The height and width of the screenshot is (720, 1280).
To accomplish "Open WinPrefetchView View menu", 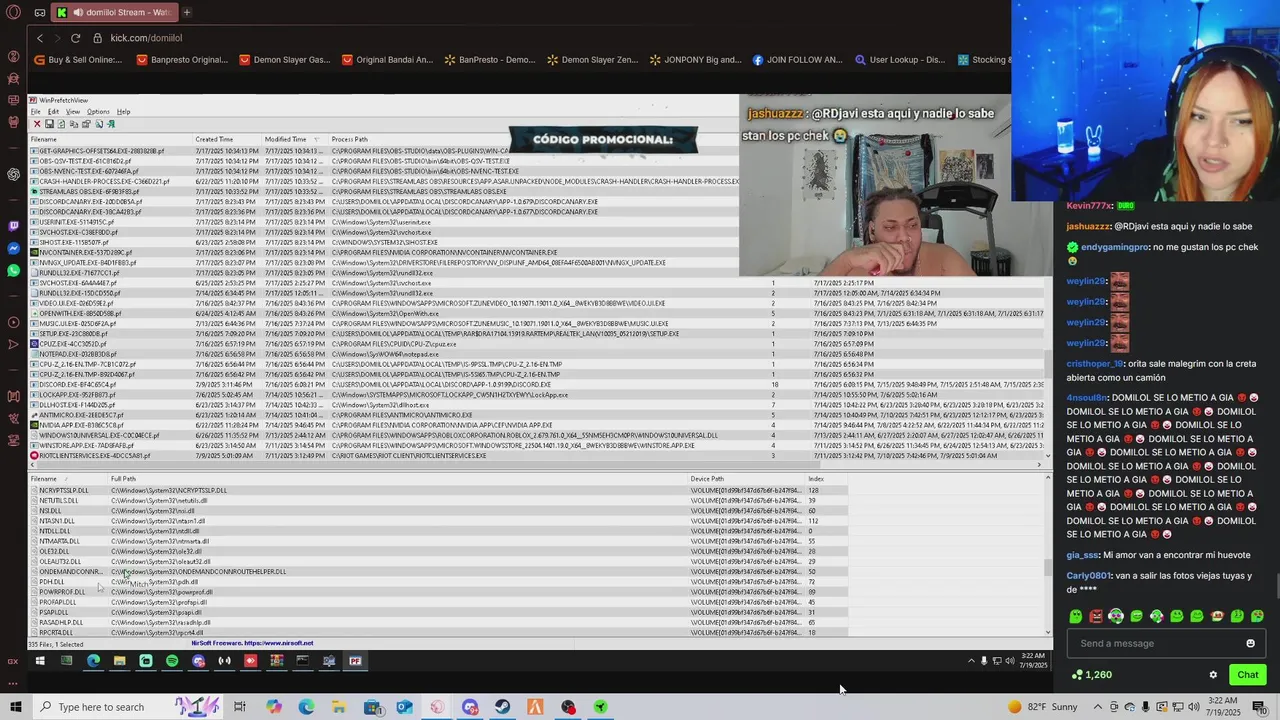I will coord(72,112).
